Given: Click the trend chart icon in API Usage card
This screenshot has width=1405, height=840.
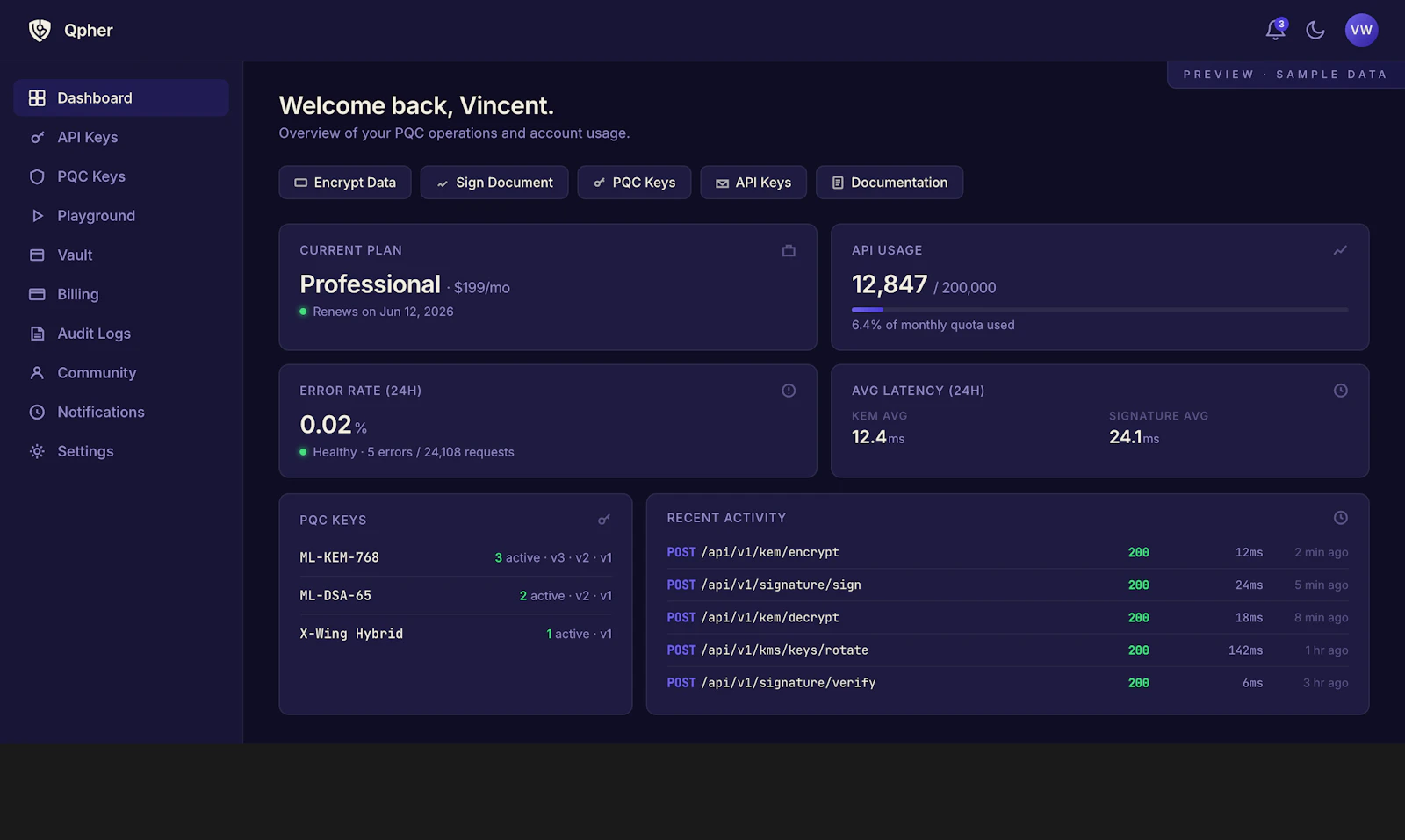Looking at the screenshot, I should (x=1340, y=250).
